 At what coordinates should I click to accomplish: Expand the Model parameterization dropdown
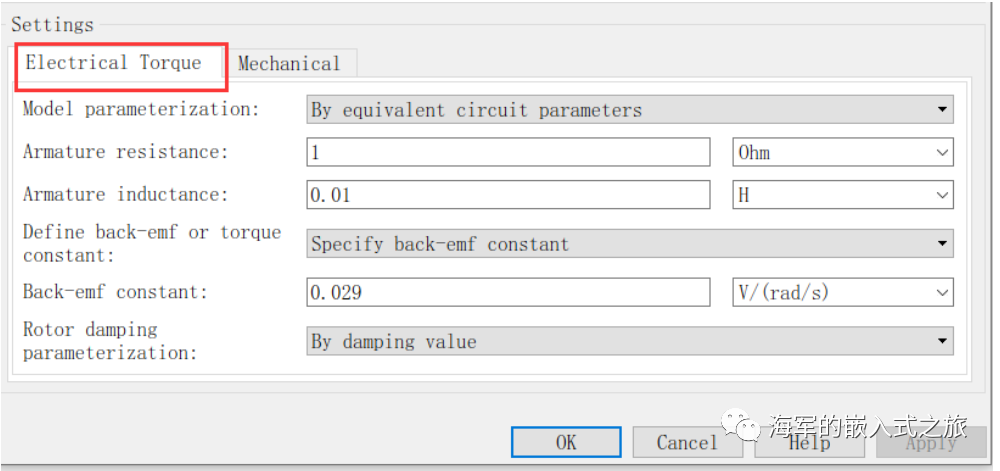click(x=629, y=109)
